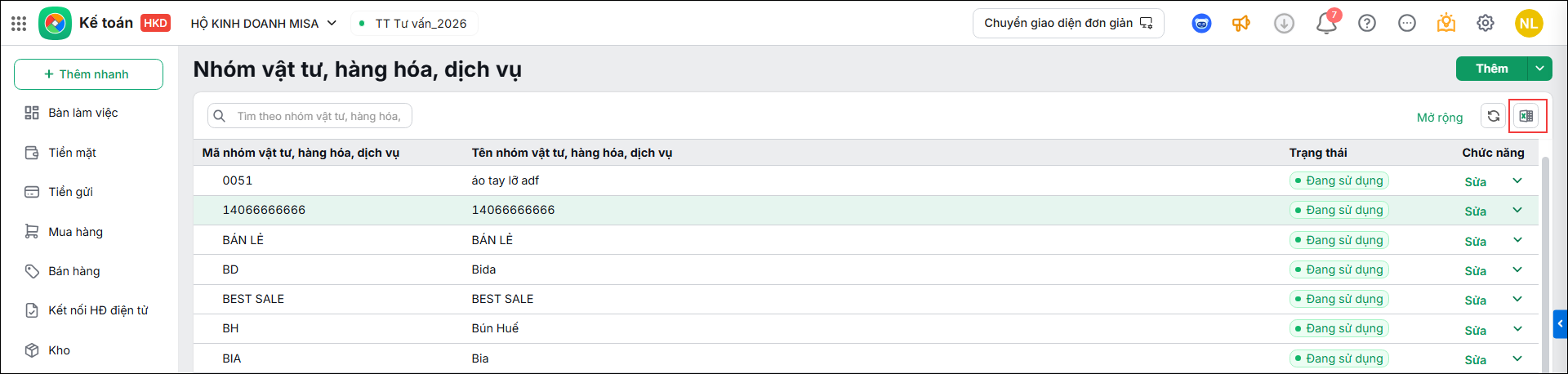Expand the dropdown next to Thêm button
Screen dimensions: 1568x374
click(1540, 69)
